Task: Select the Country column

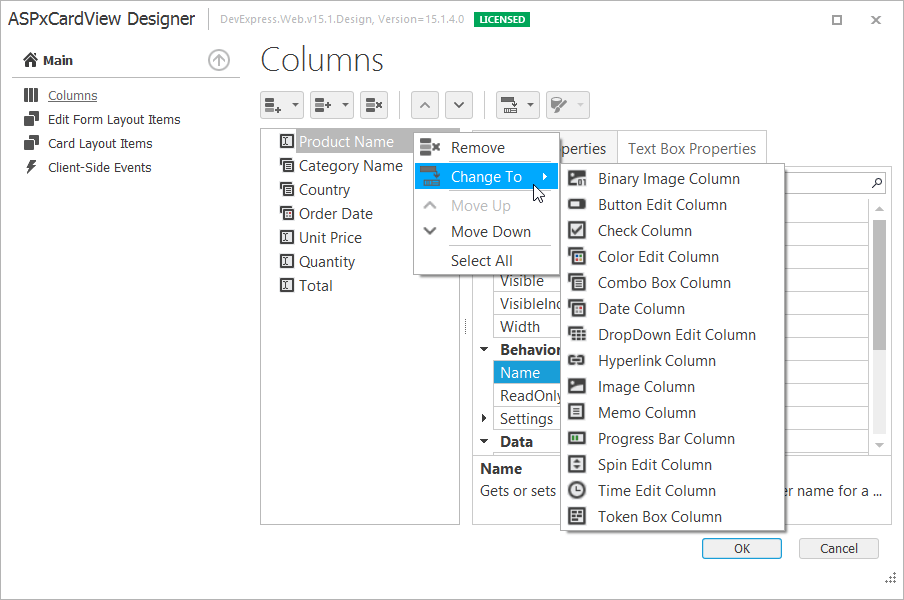Action: click(324, 190)
